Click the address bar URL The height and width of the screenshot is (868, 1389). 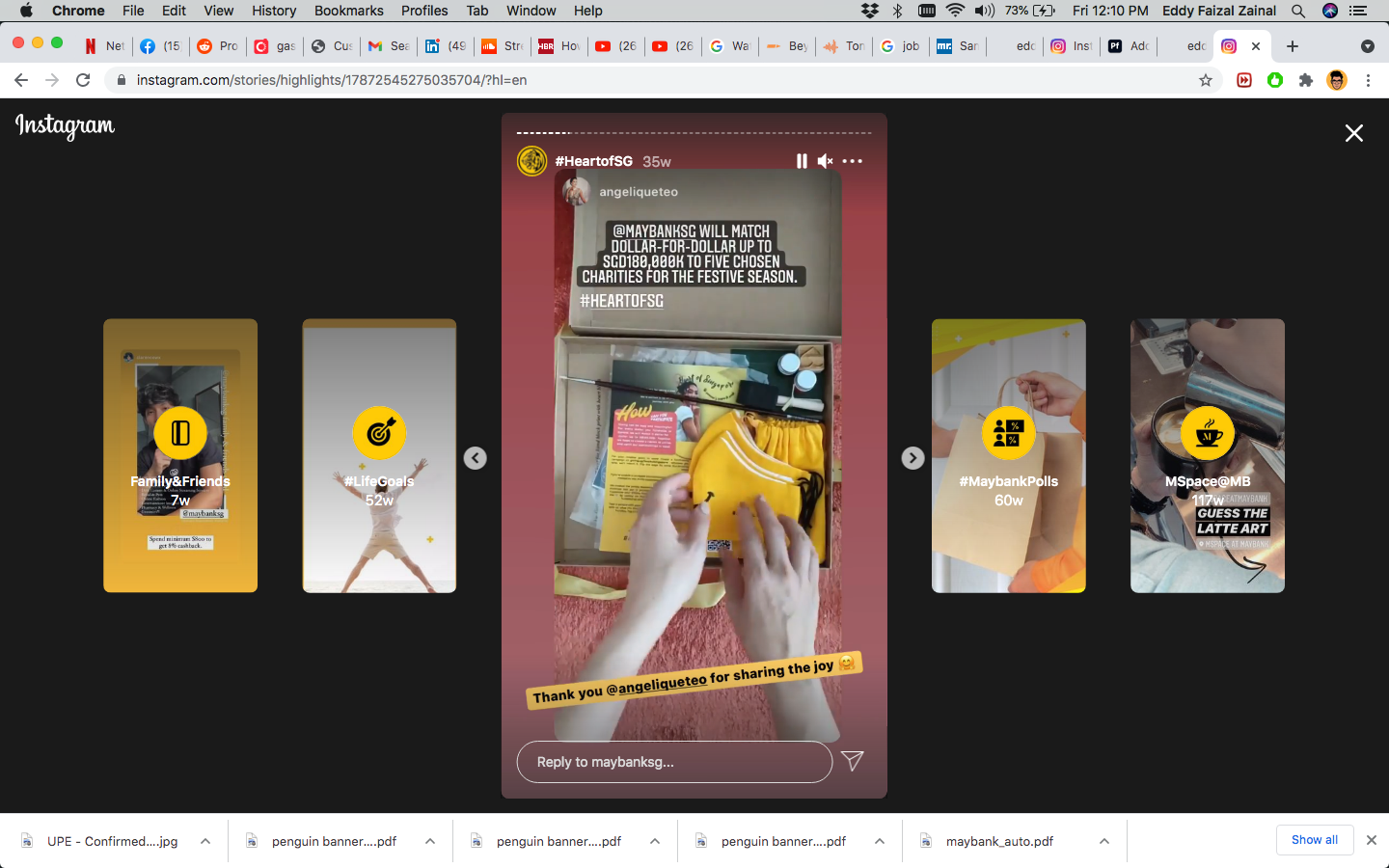pos(332,80)
